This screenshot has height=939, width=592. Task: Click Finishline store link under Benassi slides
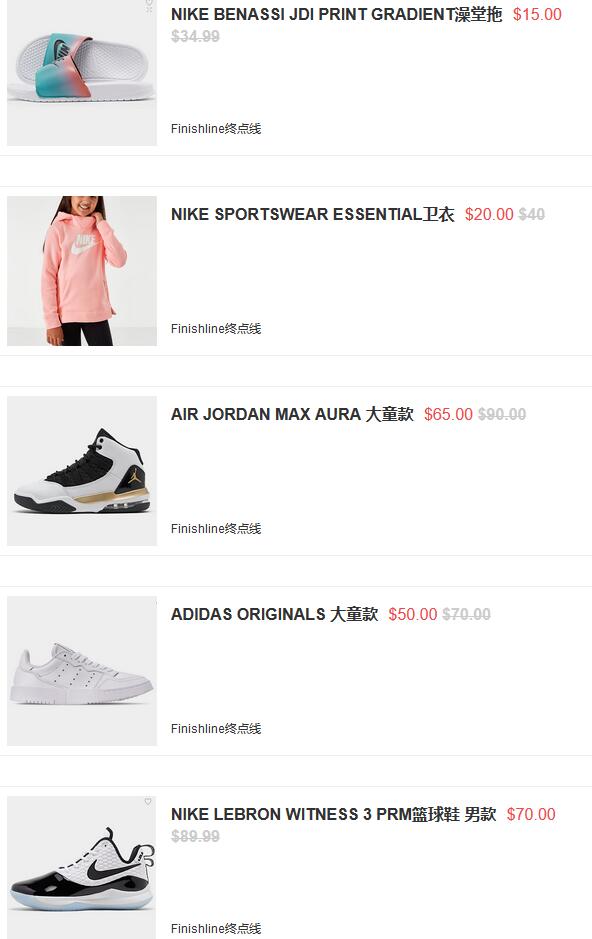click(x=216, y=129)
